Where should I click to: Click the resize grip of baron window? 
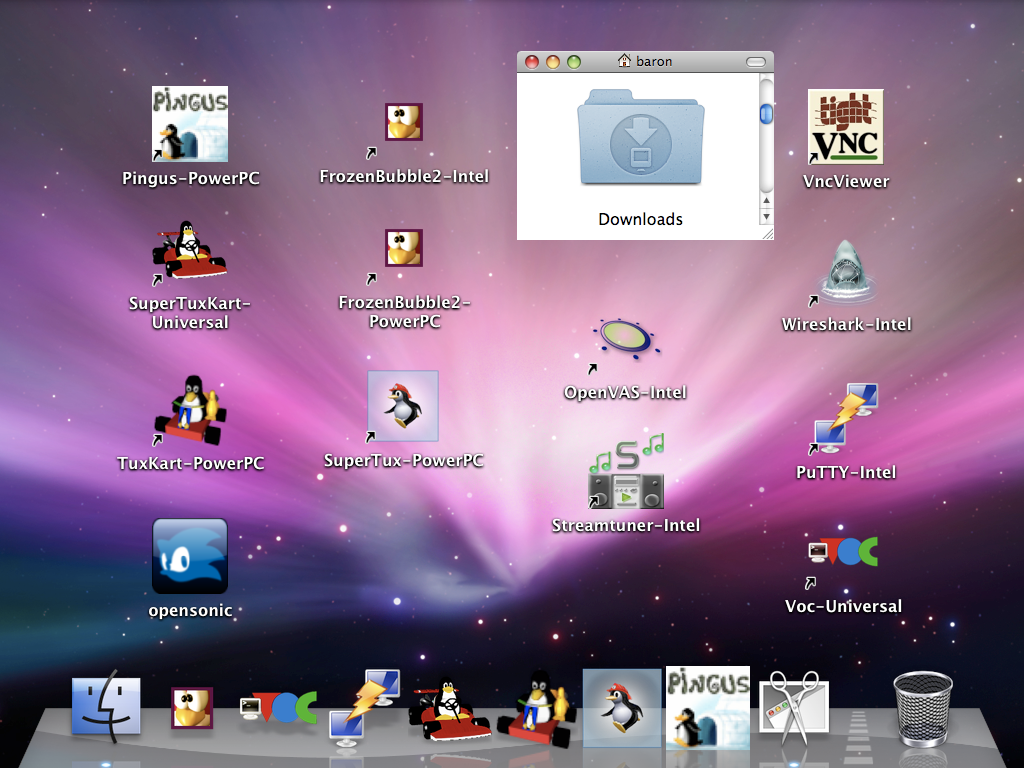click(x=767, y=233)
